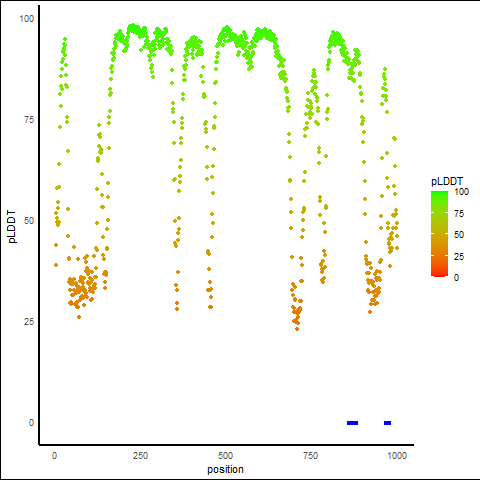Viewport: 480px width, 480px height.
Task: Click the legend label 0
Action: coord(456,278)
